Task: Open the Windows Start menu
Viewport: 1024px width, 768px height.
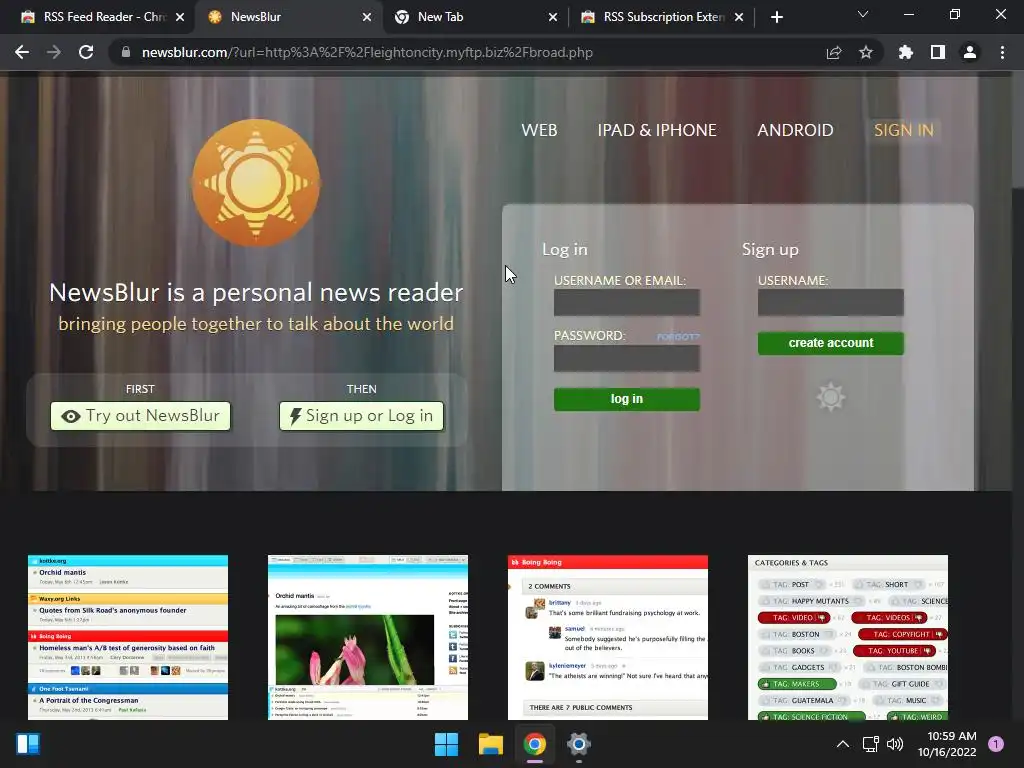Action: [x=447, y=744]
